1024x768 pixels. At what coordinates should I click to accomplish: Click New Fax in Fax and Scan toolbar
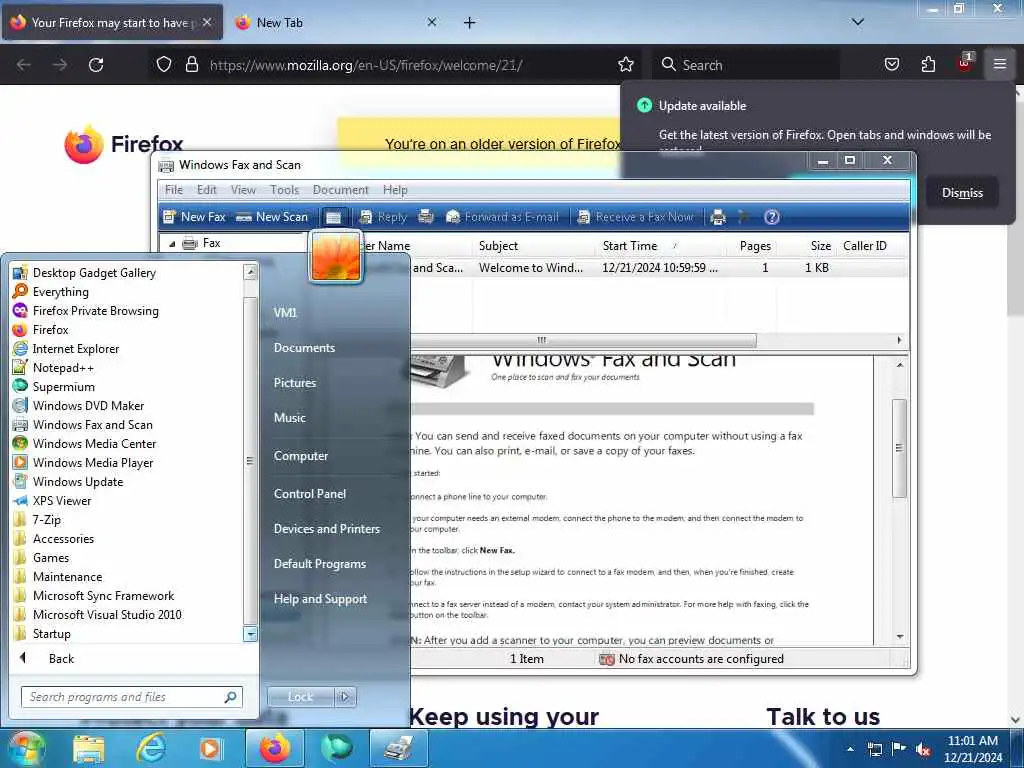(x=194, y=217)
